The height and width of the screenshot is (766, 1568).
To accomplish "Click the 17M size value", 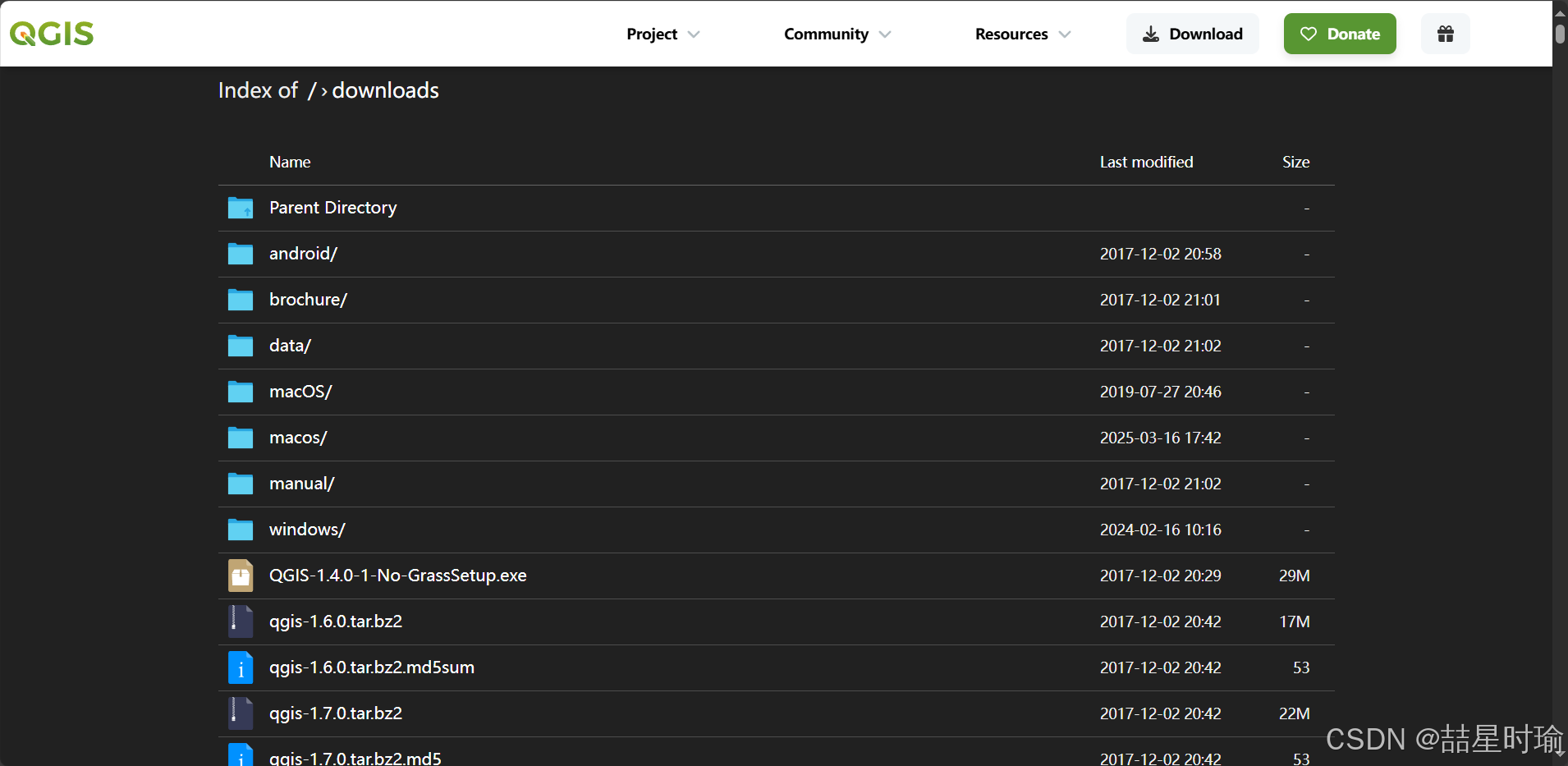I will [x=1295, y=622].
